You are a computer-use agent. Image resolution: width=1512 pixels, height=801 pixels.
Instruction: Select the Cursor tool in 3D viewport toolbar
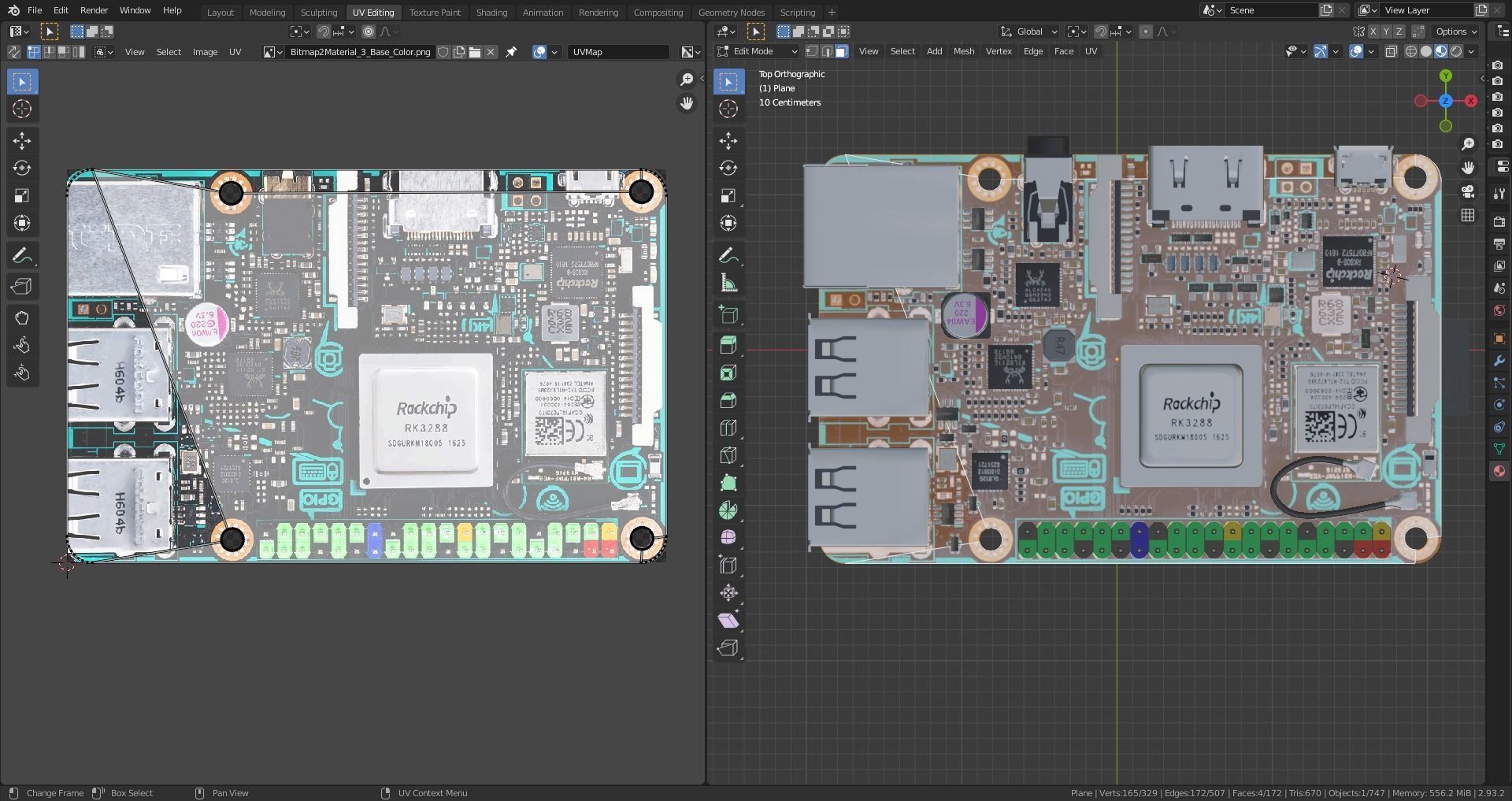(x=728, y=109)
